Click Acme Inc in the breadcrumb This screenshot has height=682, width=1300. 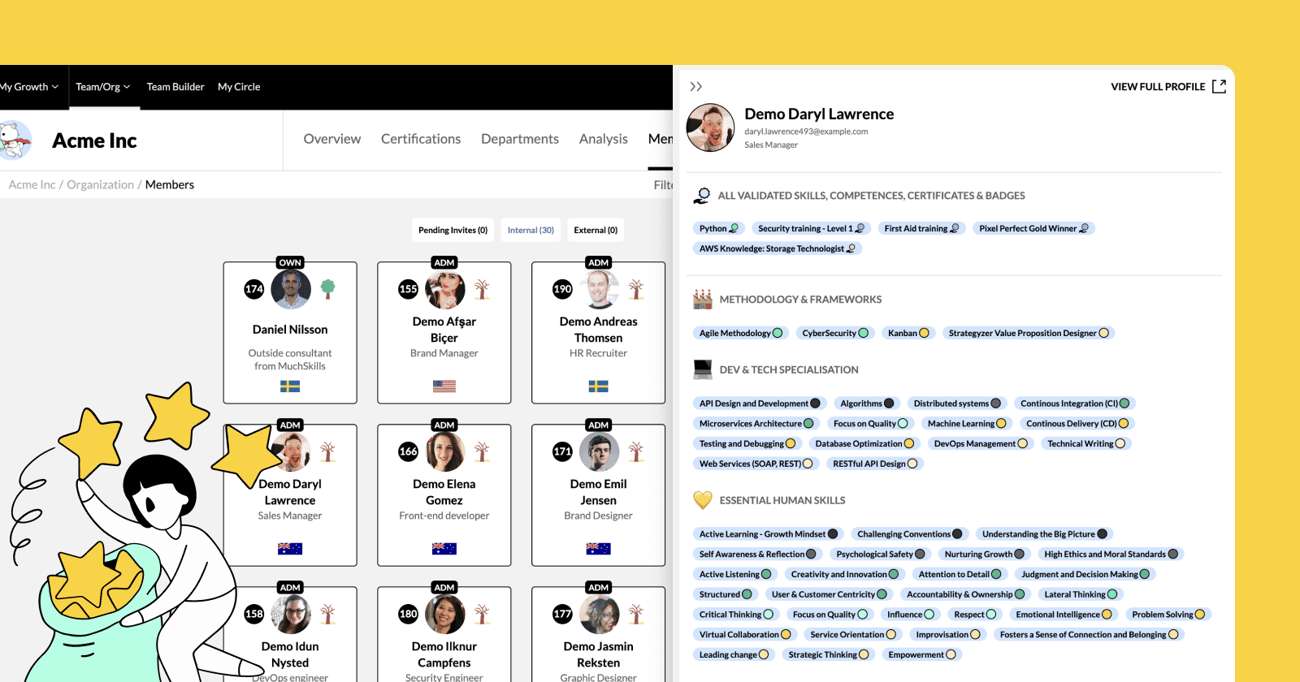click(32, 185)
